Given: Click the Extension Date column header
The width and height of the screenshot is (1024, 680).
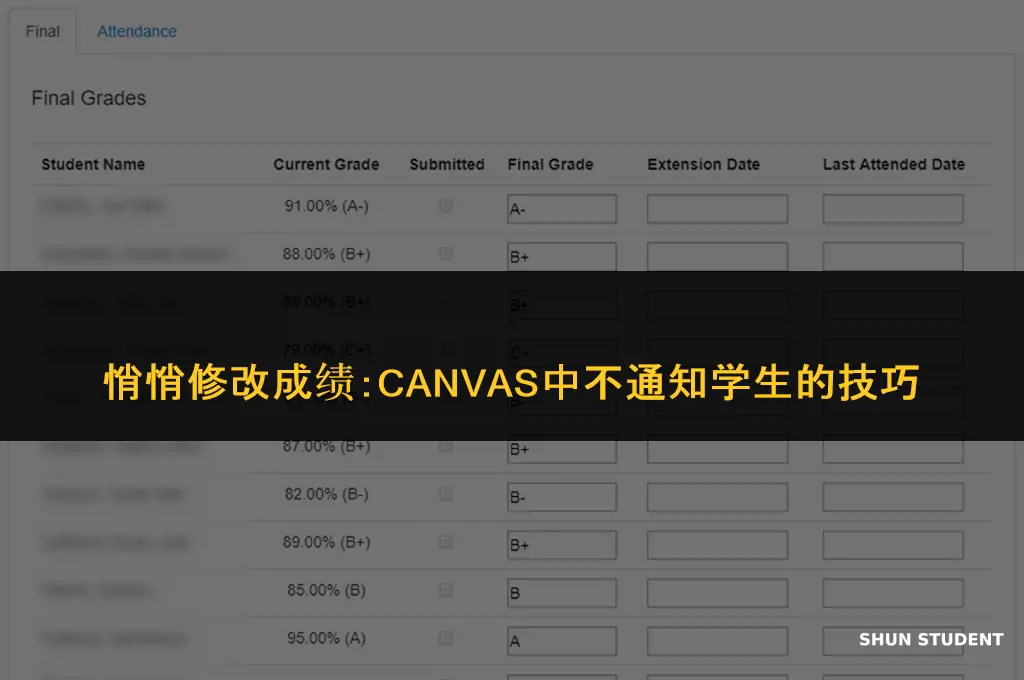Looking at the screenshot, I should 703,164.
